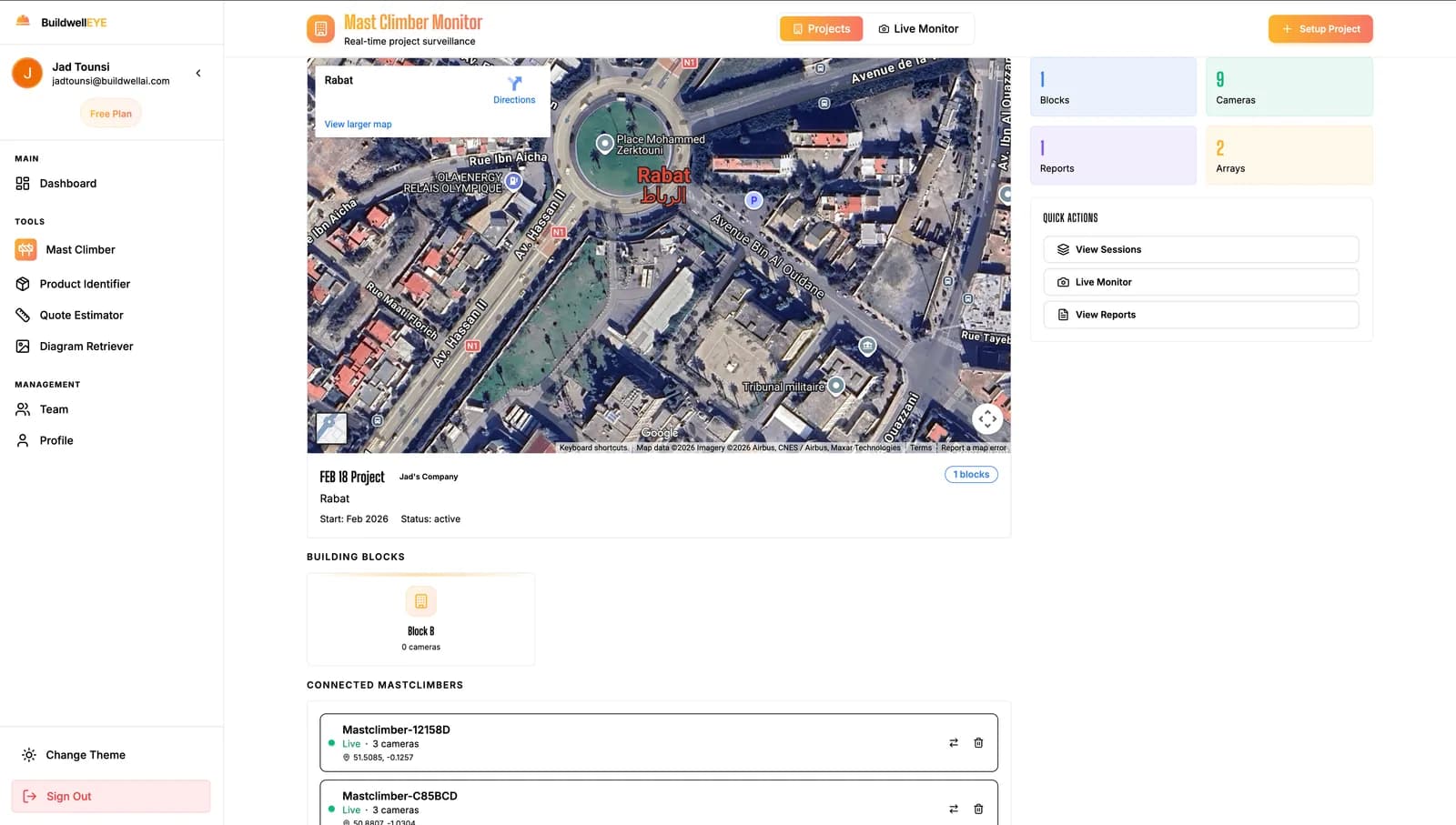
Task: Sign out of the account
Action: point(111,797)
